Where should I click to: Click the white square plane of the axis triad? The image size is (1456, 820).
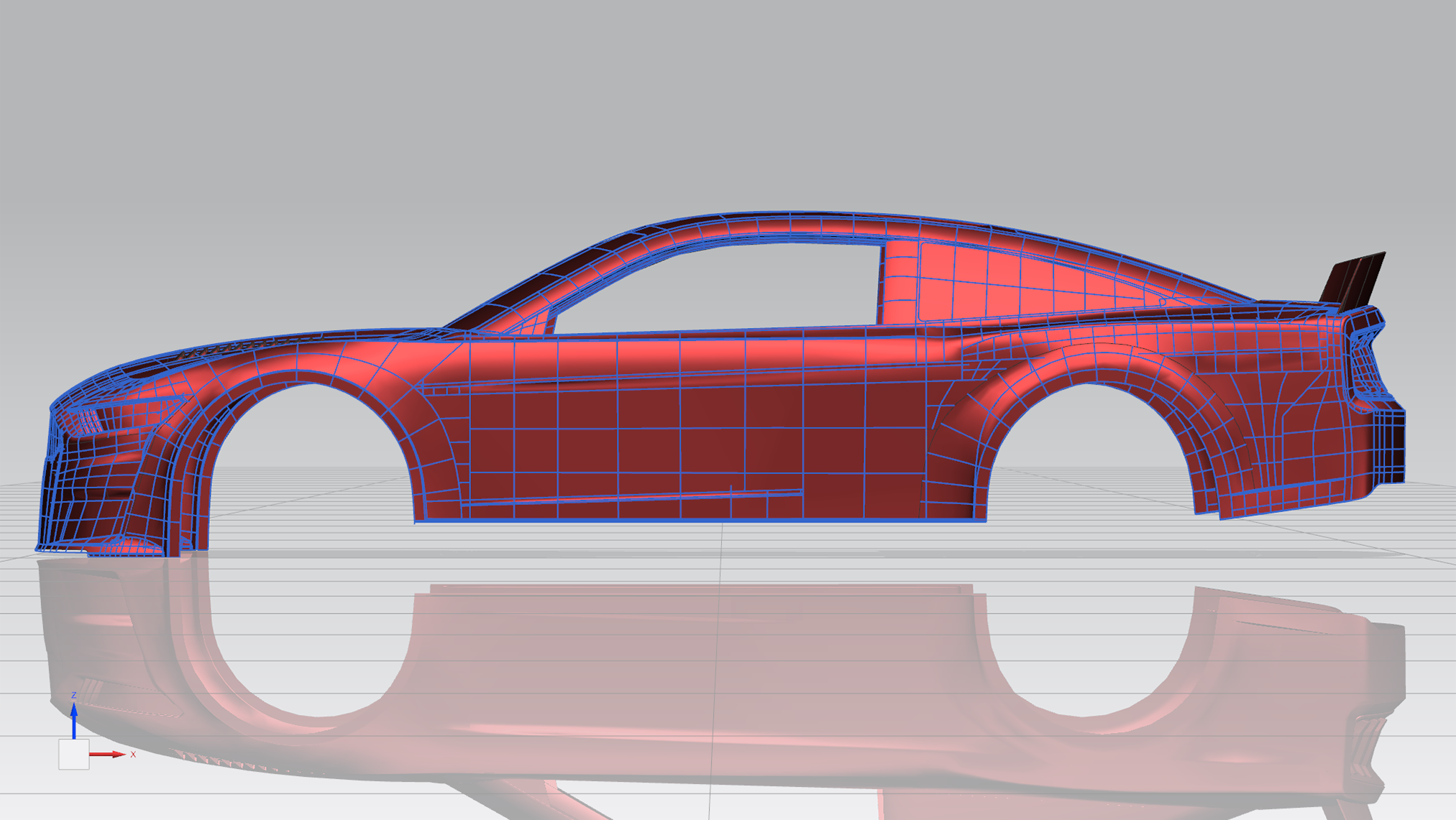74,755
